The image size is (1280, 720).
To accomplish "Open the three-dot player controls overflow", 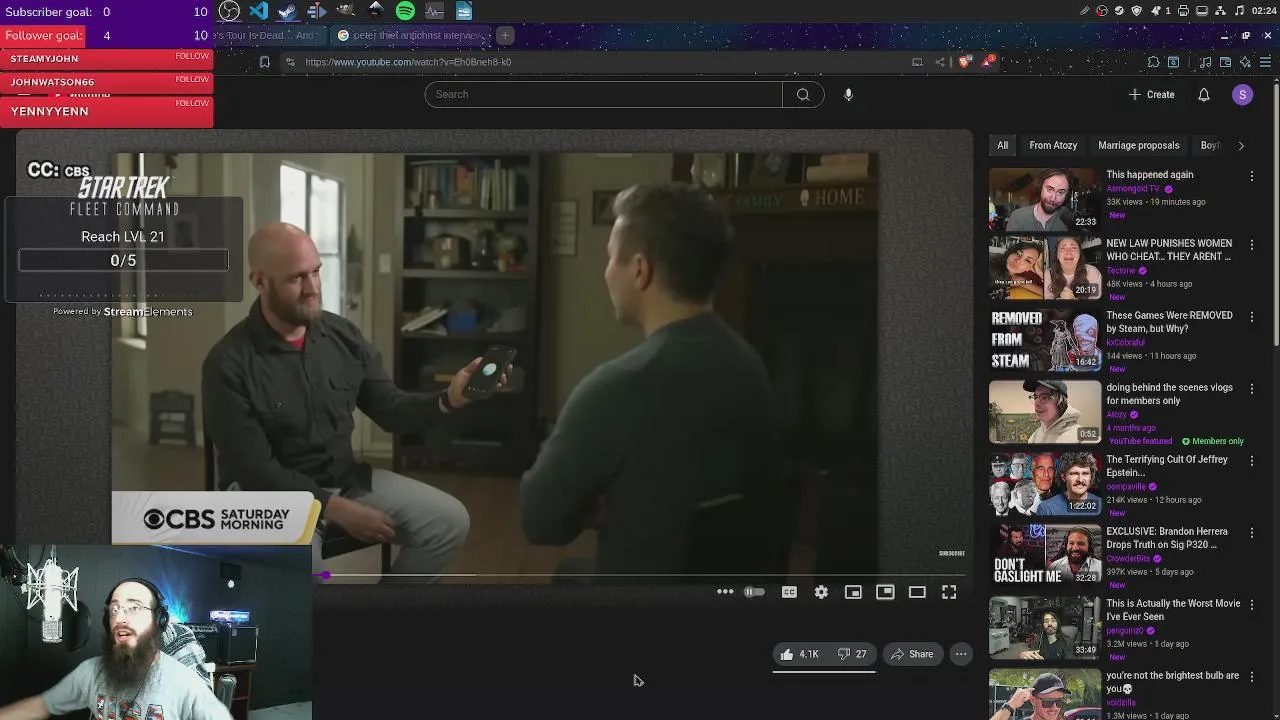I will [725, 592].
